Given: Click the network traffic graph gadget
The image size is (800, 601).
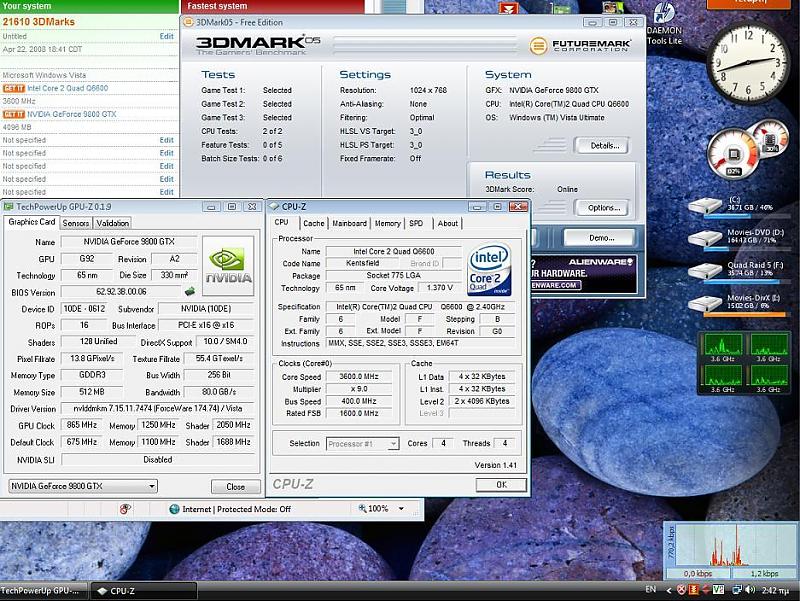Looking at the screenshot, I should [731, 550].
